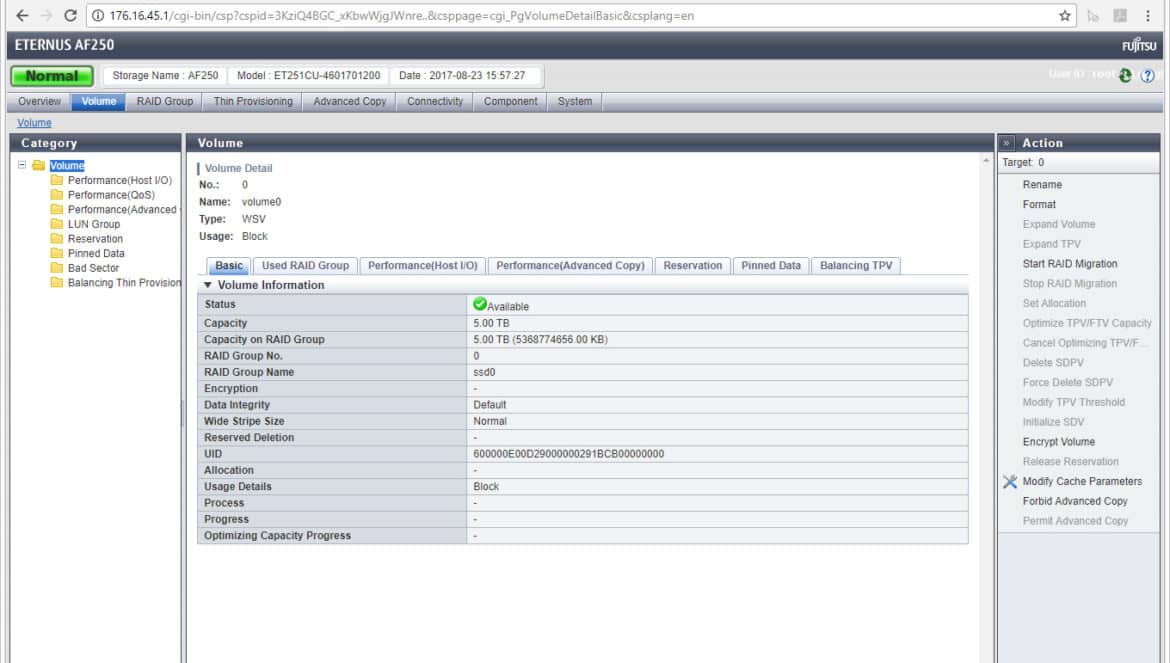Click the open folder icon beside Volume
1170x663 pixels.
(39, 165)
